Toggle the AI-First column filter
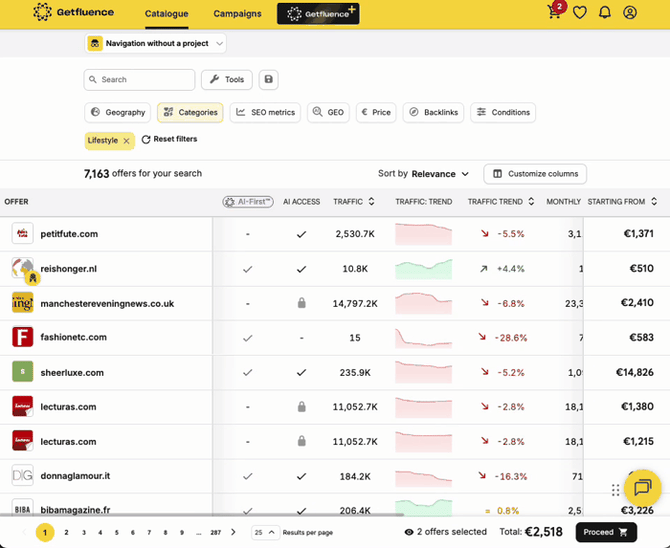The width and height of the screenshot is (670, 548). coord(248,201)
